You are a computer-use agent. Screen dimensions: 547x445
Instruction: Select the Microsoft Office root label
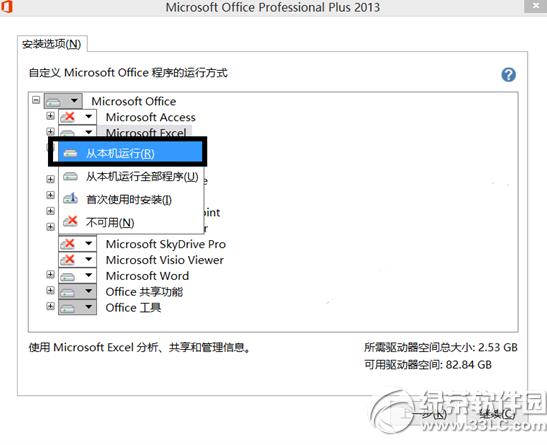click(x=134, y=101)
